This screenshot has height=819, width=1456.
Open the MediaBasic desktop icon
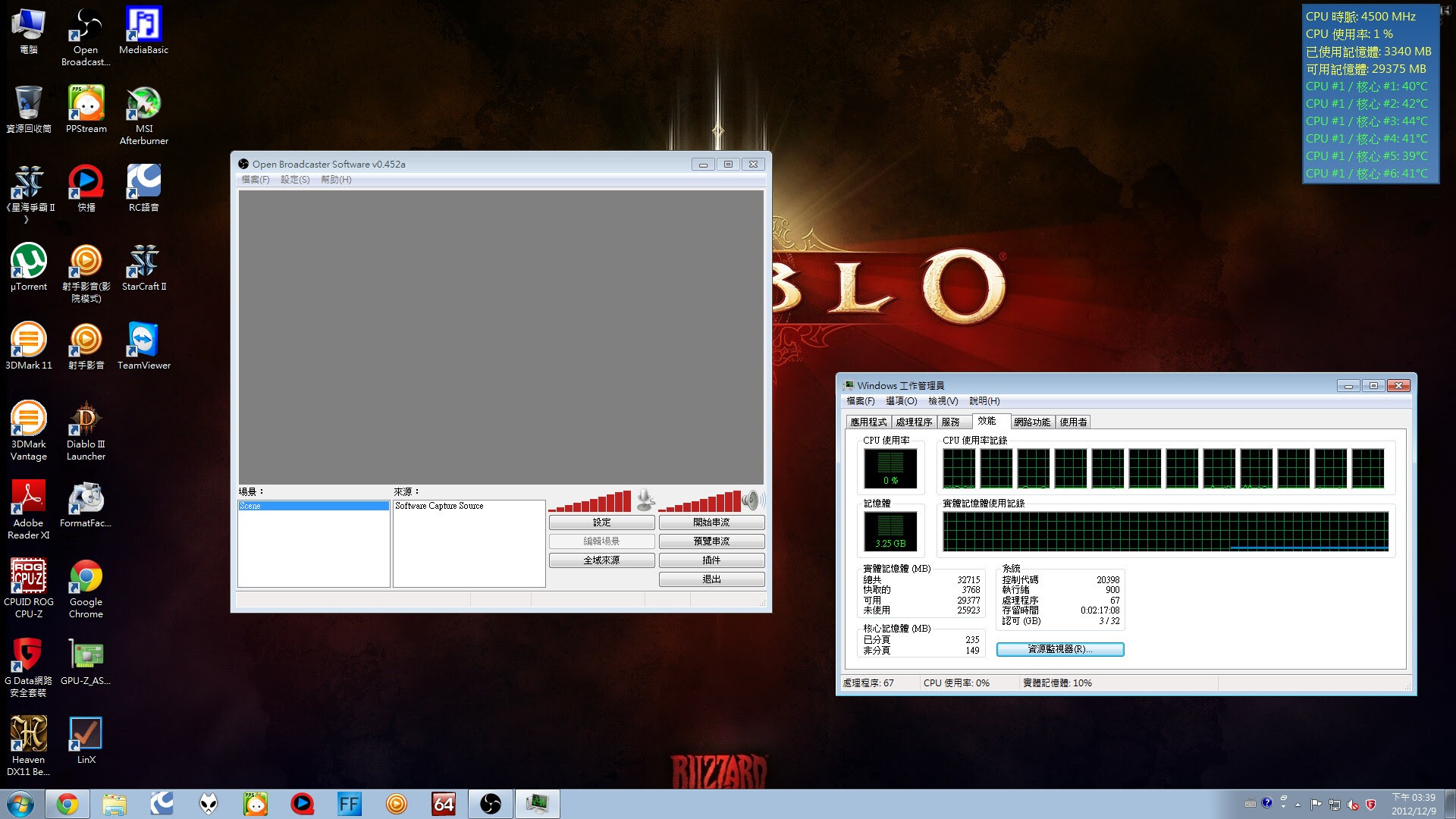(143, 30)
